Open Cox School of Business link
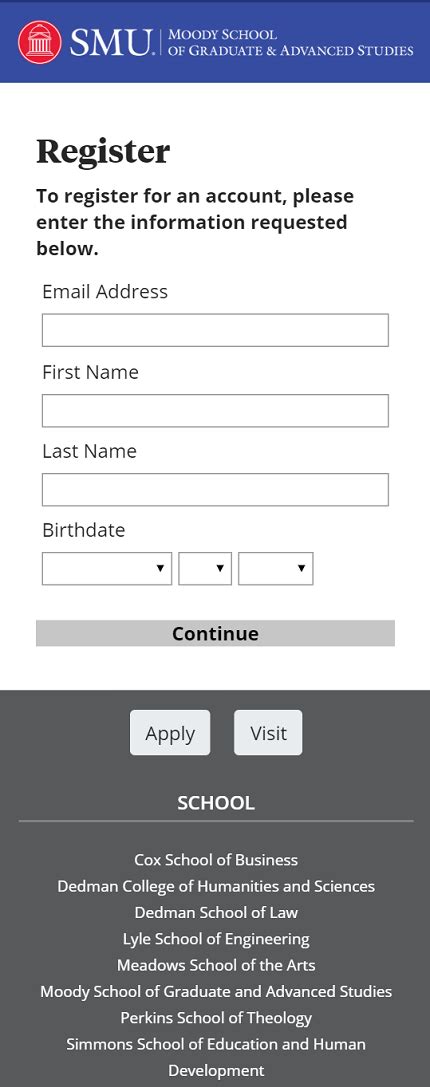430x1087 pixels. click(216, 860)
